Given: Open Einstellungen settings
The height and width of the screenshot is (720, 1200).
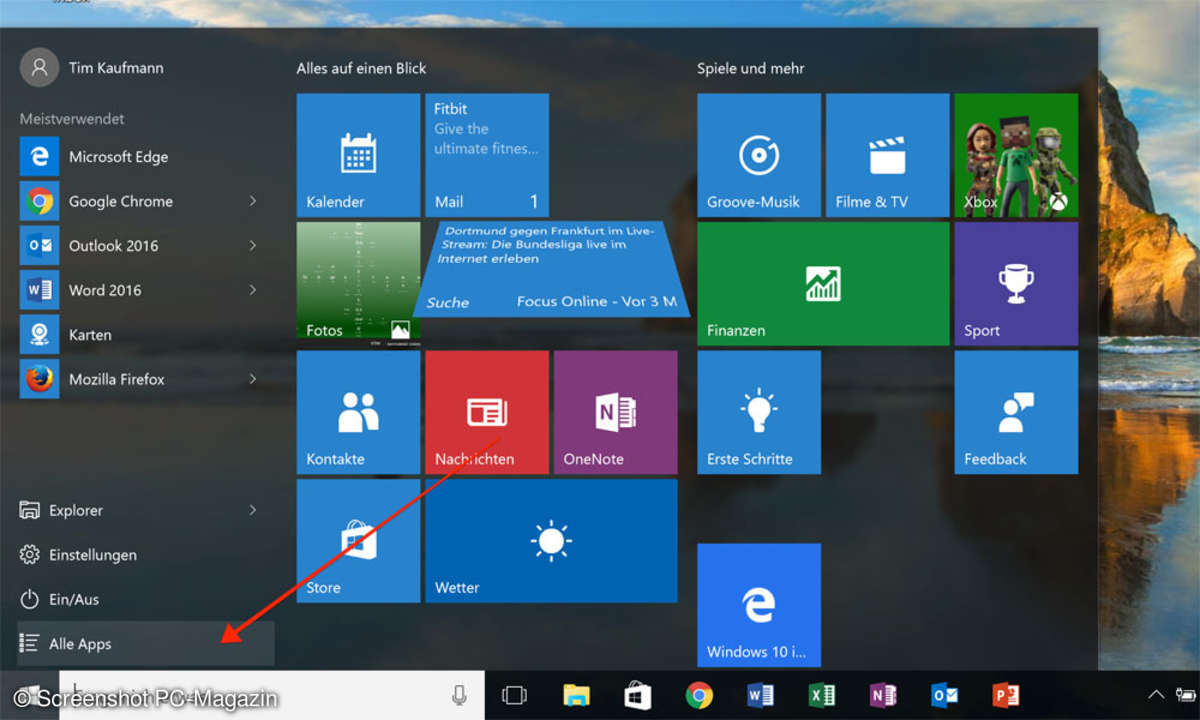Looking at the screenshot, I should click(x=146, y=555).
